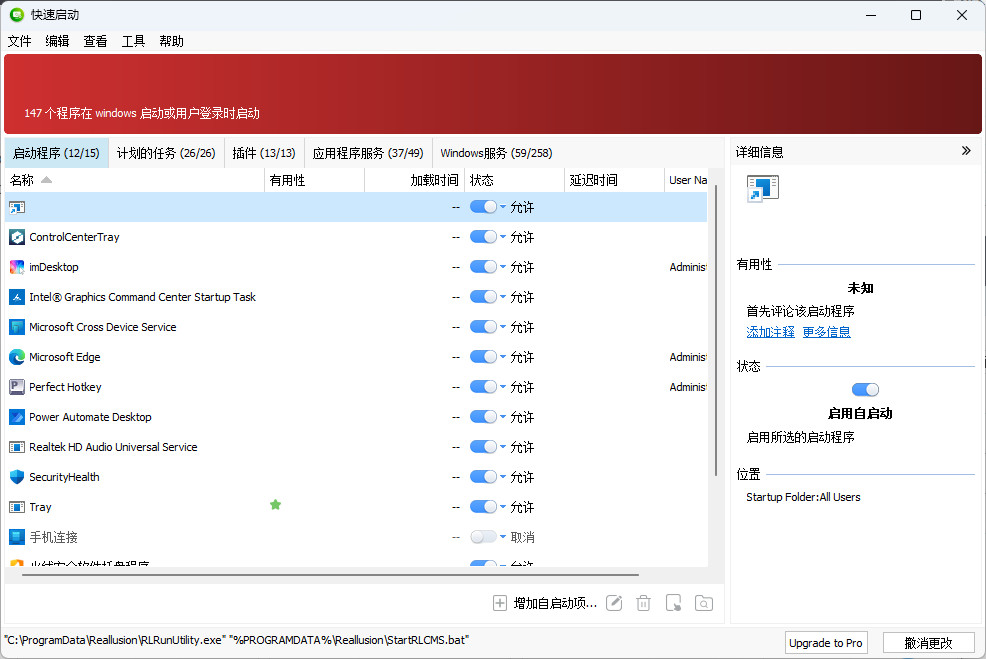Click the horizontal scrollbar under the list
The height and width of the screenshot is (659, 986).
coord(330,575)
